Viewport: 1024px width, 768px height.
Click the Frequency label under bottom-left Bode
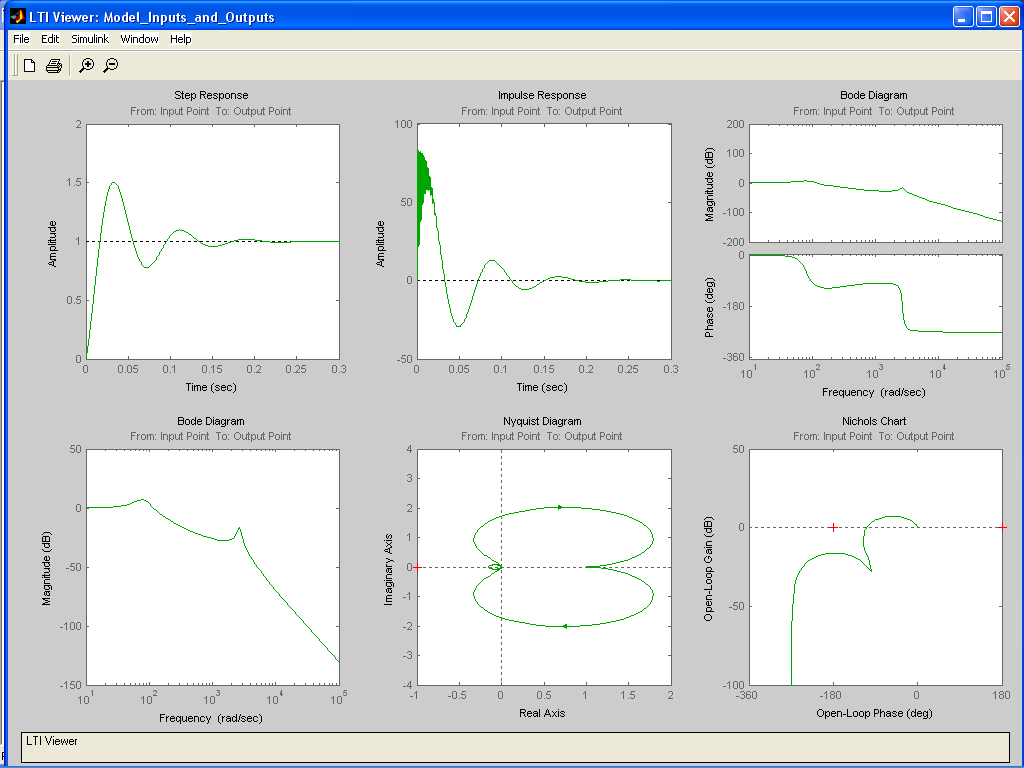[x=211, y=718]
